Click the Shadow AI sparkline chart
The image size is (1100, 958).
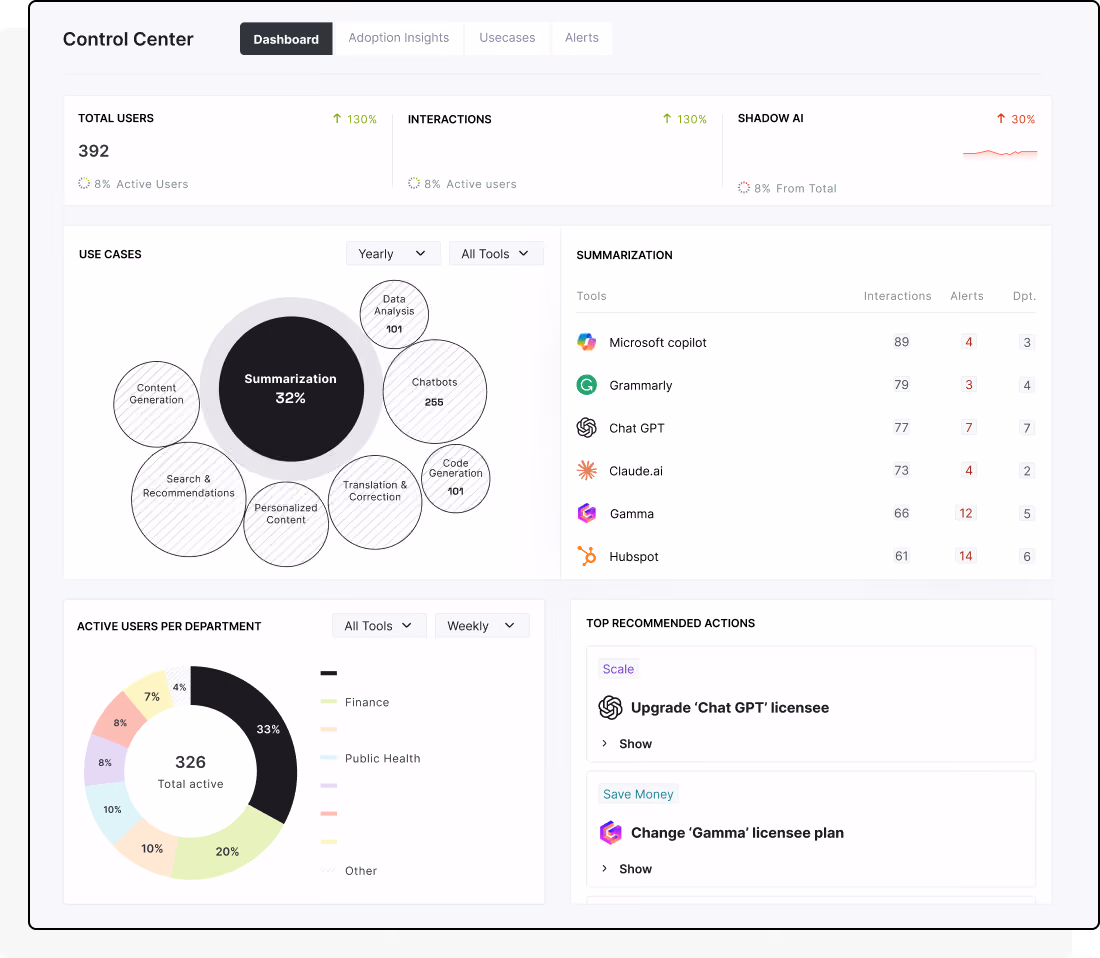1000,152
